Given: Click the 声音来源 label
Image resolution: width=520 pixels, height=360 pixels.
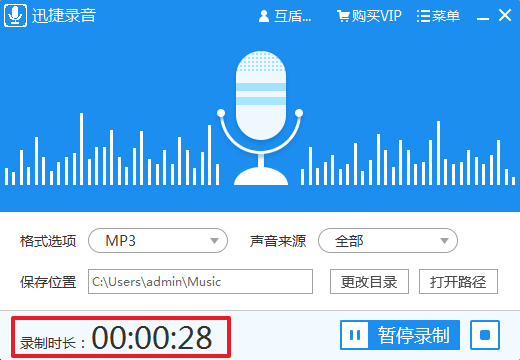Looking at the screenshot, I should (x=278, y=241).
